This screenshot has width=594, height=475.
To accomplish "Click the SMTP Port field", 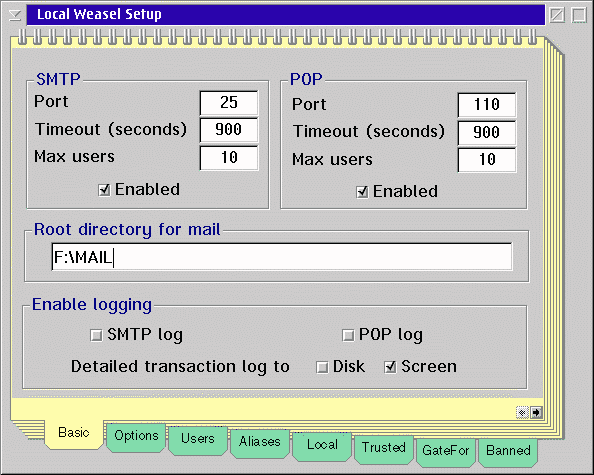I will coord(229,103).
